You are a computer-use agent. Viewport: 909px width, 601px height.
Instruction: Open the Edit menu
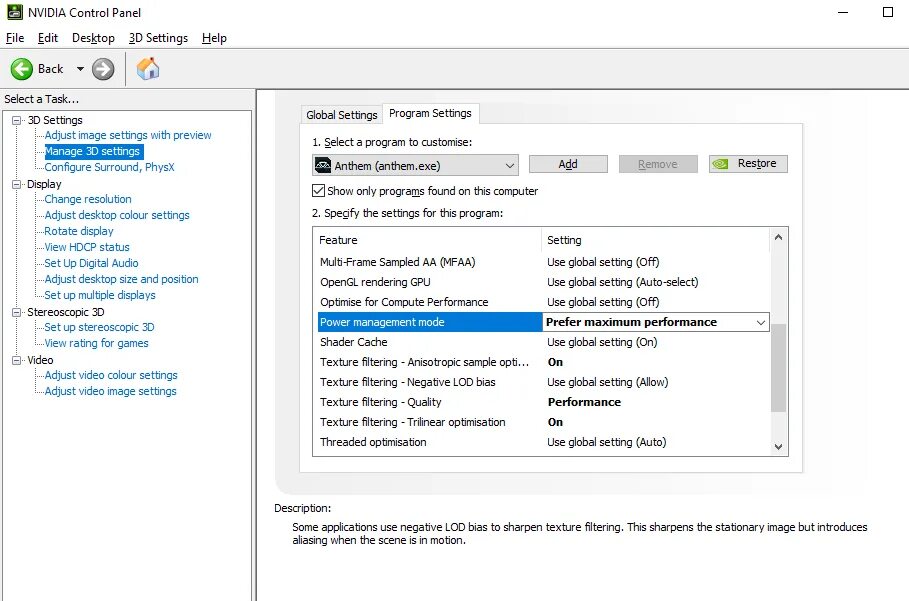48,38
